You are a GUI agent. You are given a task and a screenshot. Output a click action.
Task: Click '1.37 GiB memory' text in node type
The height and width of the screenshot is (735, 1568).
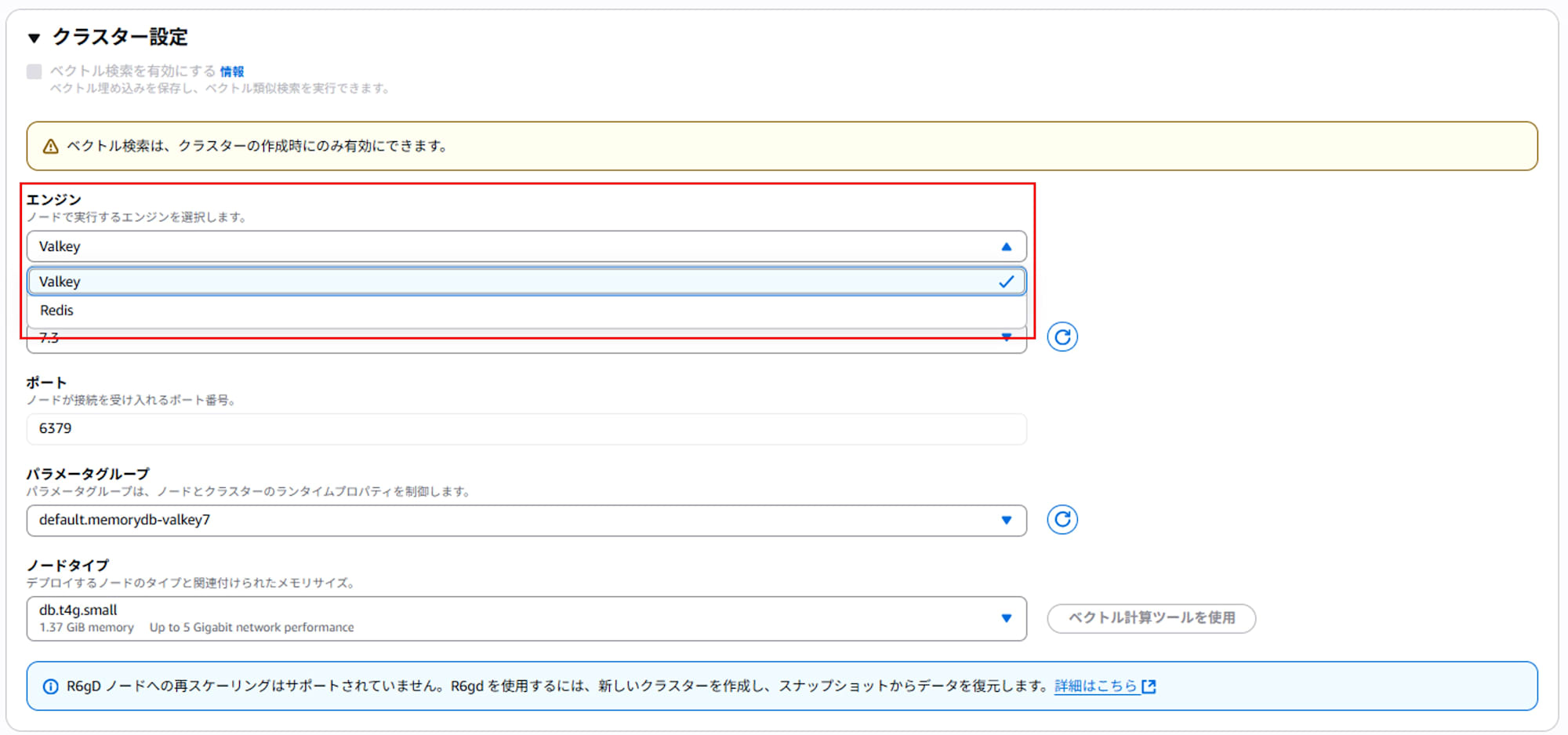86,628
